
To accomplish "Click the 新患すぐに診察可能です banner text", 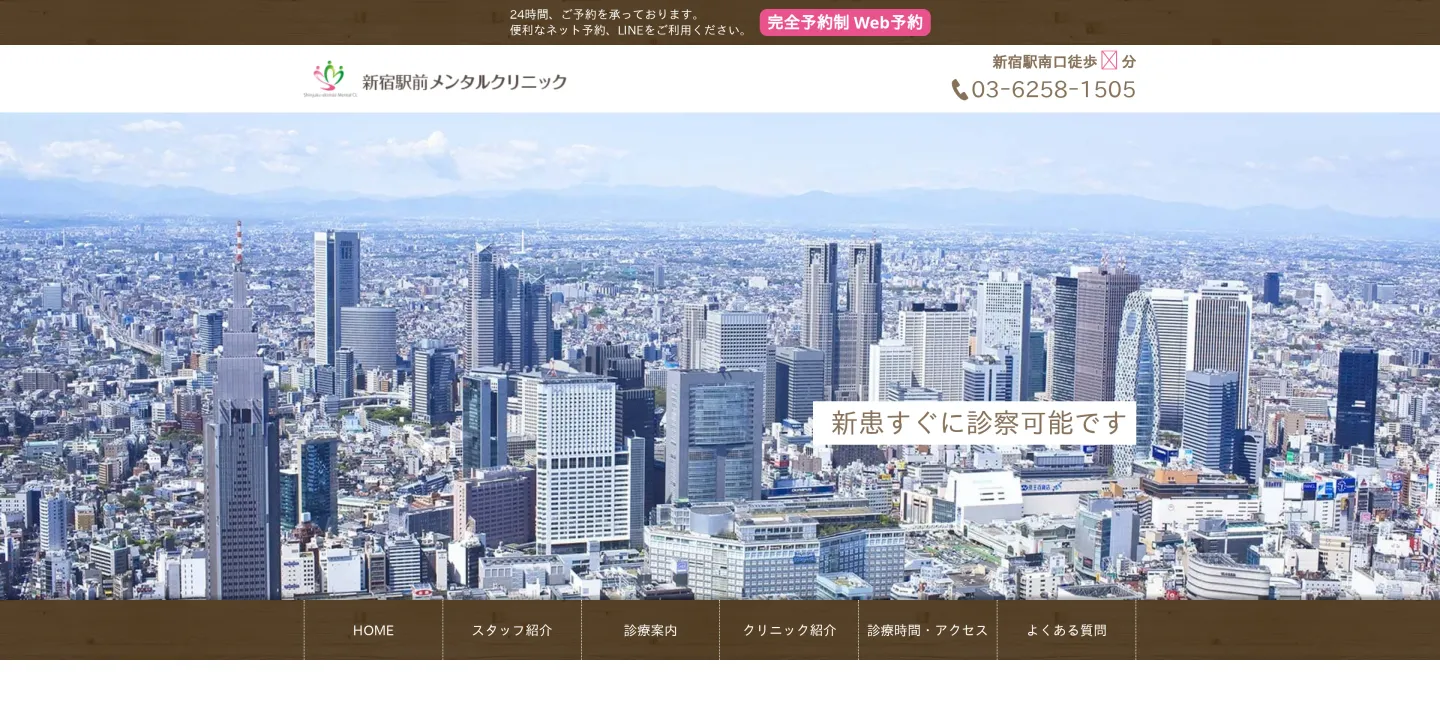I will pyautogui.click(x=976, y=423).
